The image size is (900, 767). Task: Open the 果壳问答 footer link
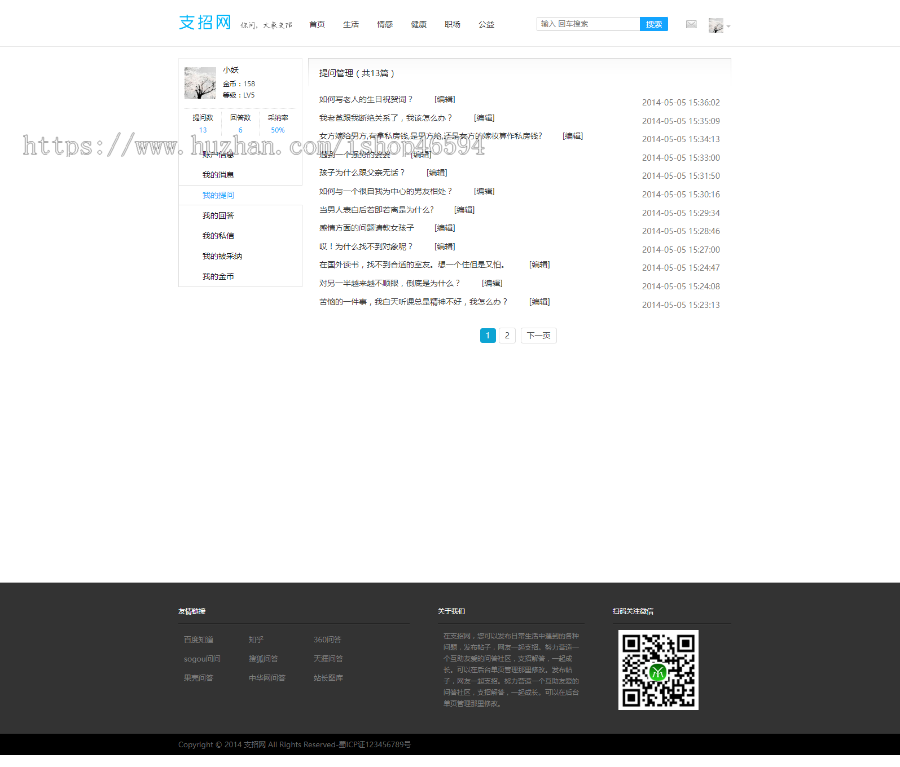tap(199, 678)
